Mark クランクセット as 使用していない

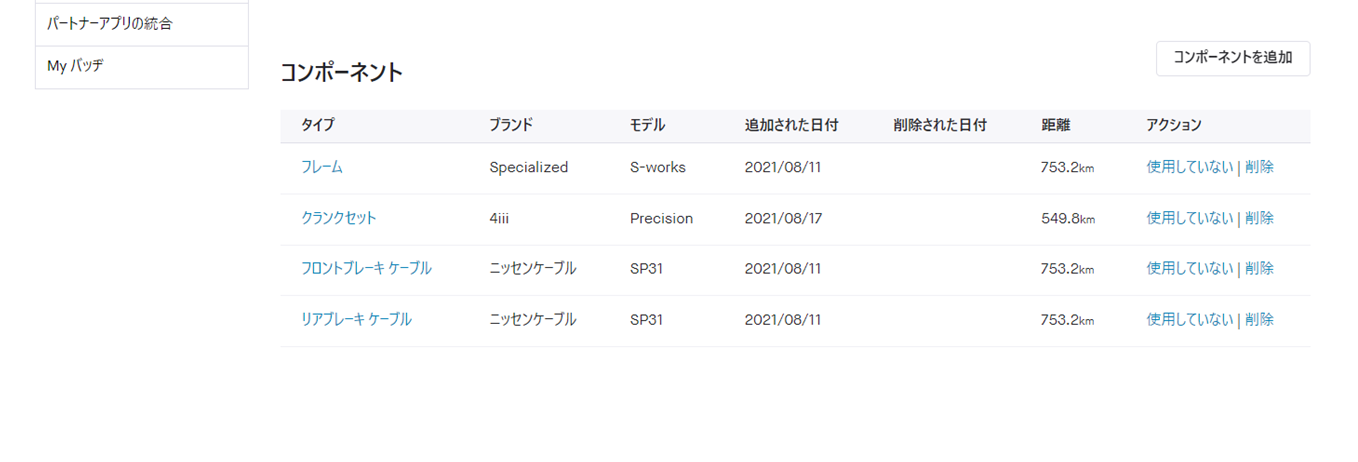click(1190, 218)
